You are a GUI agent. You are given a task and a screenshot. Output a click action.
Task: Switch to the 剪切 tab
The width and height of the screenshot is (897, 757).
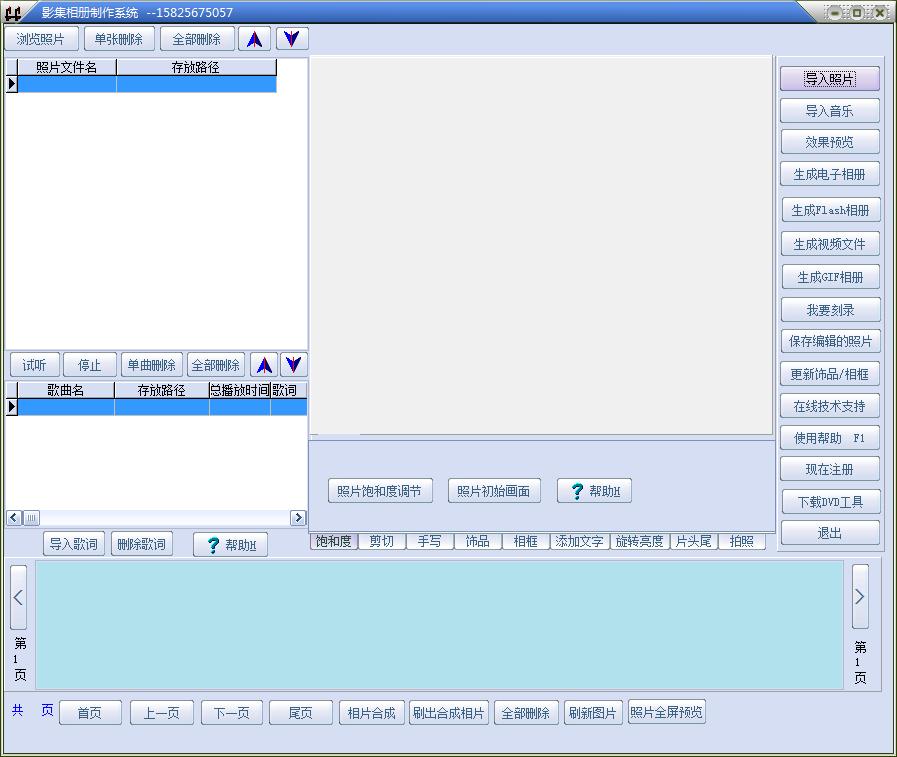(382, 541)
